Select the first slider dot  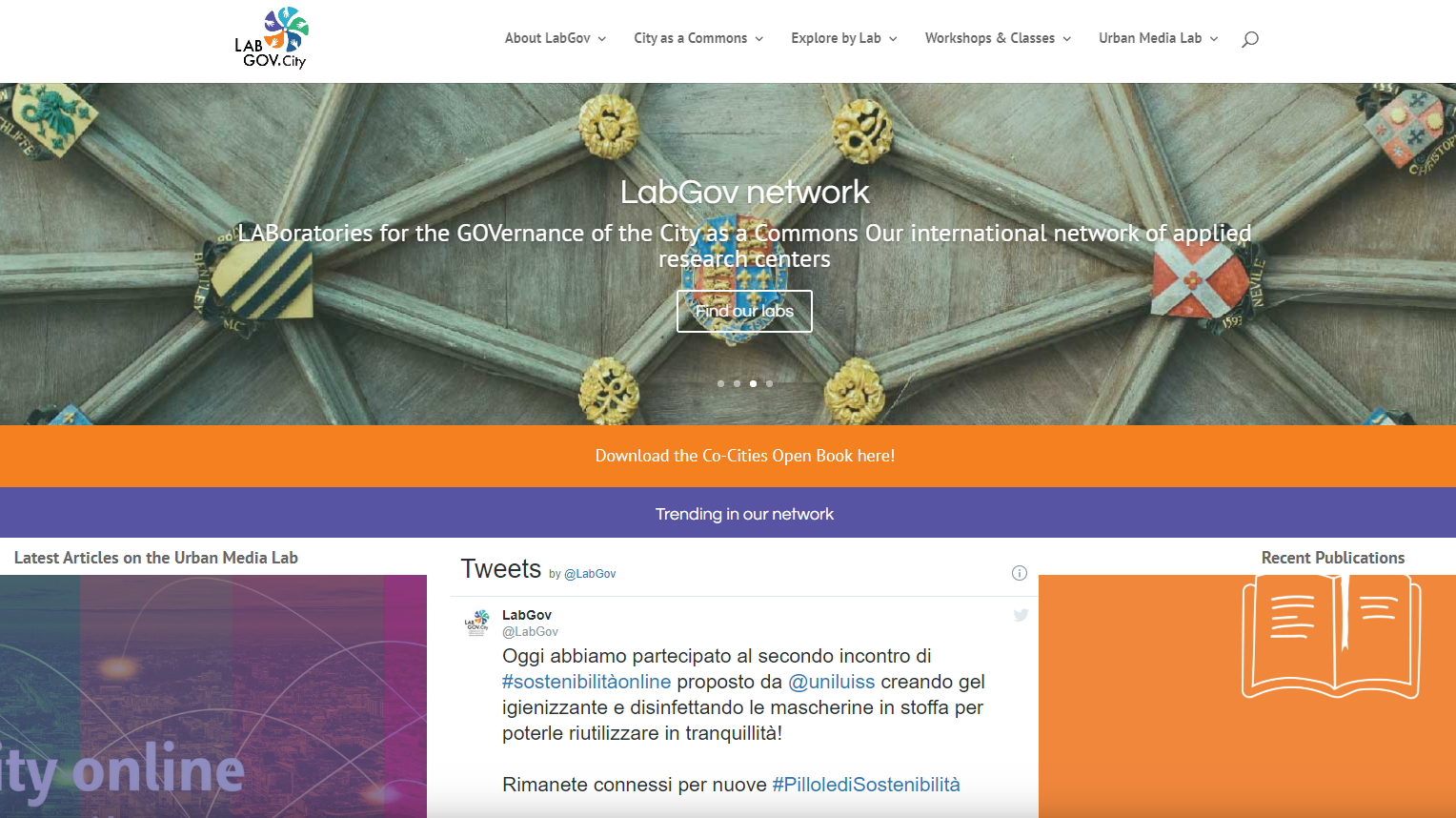coord(720,383)
